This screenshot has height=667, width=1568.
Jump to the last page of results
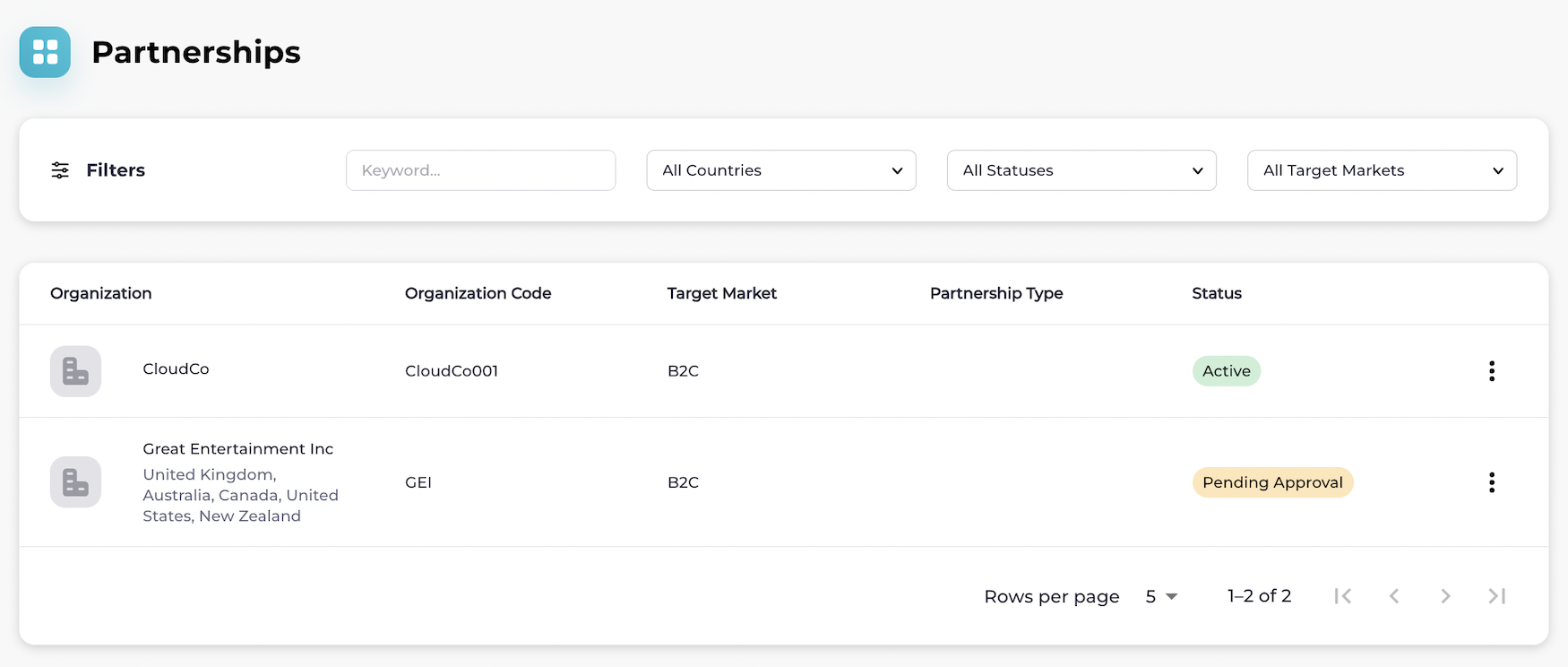(1497, 596)
